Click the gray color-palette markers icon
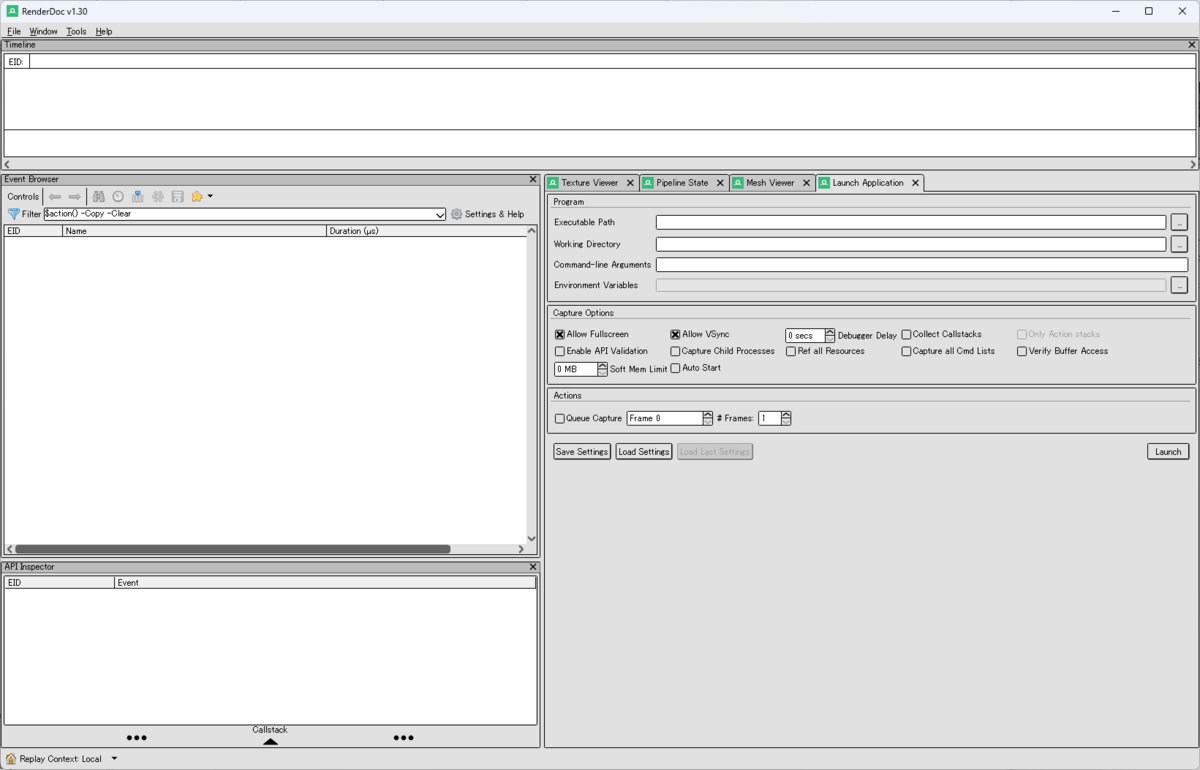This screenshot has width=1200, height=770. [x=158, y=197]
